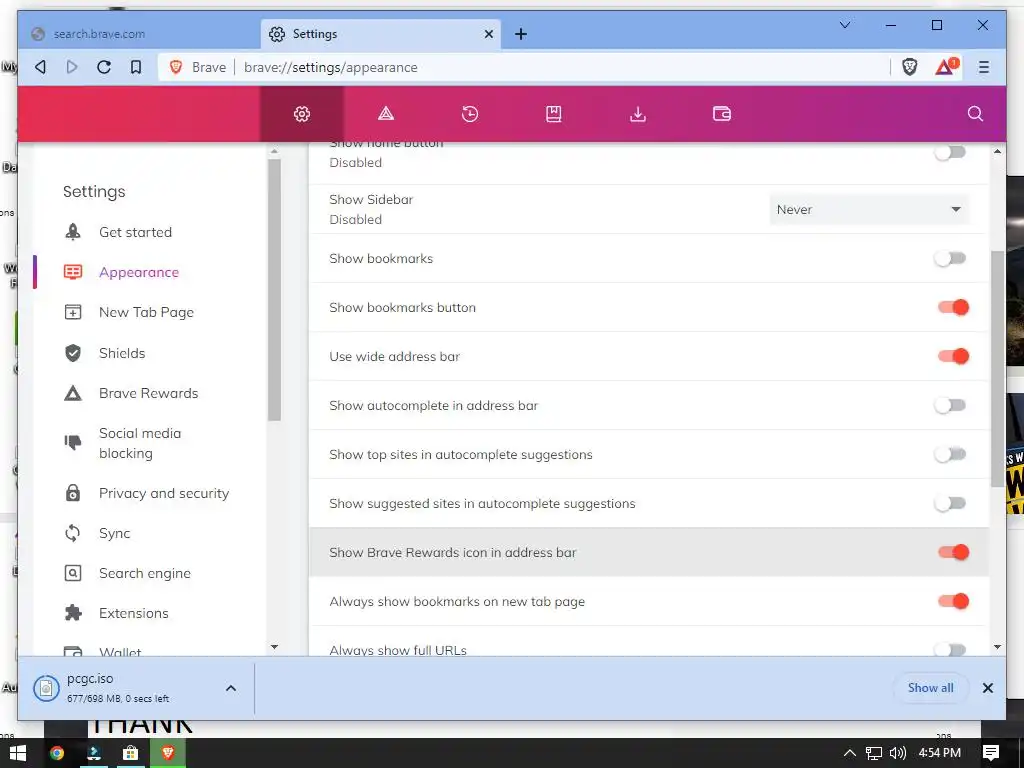The height and width of the screenshot is (768, 1024).
Task: Open the Show Sidebar Never dropdown
Action: click(x=869, y=210)
